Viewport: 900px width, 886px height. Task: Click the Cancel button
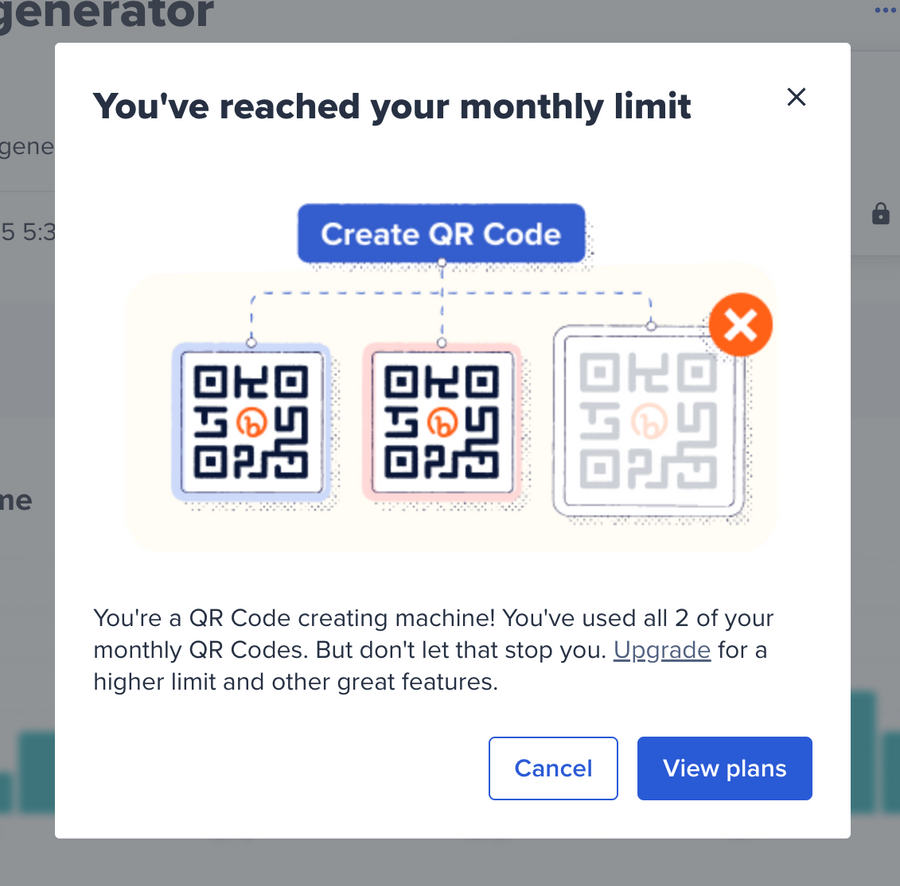(553, 768)
